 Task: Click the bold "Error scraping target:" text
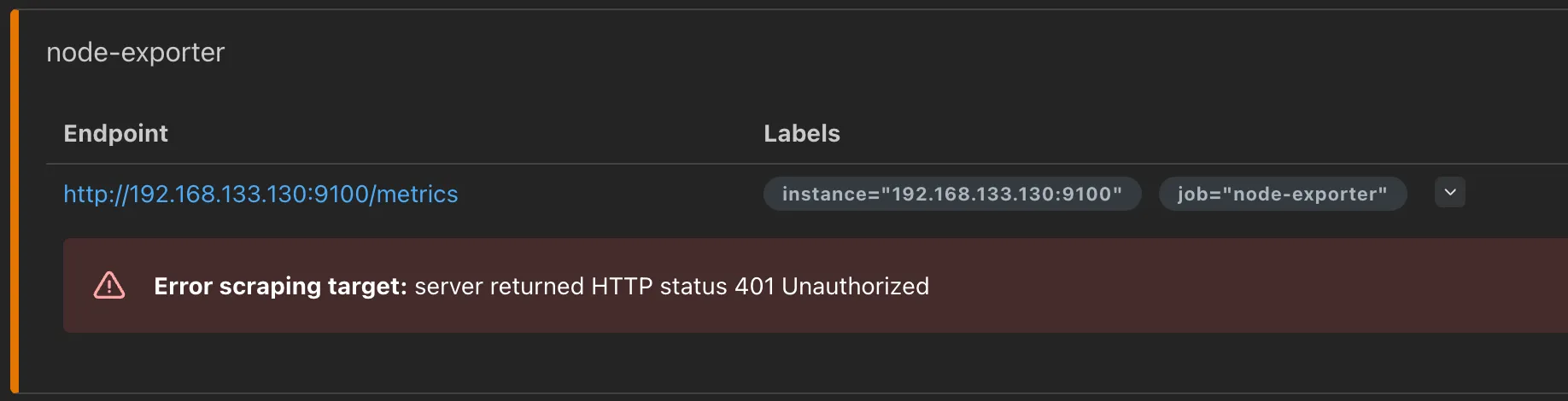[280, 287]
